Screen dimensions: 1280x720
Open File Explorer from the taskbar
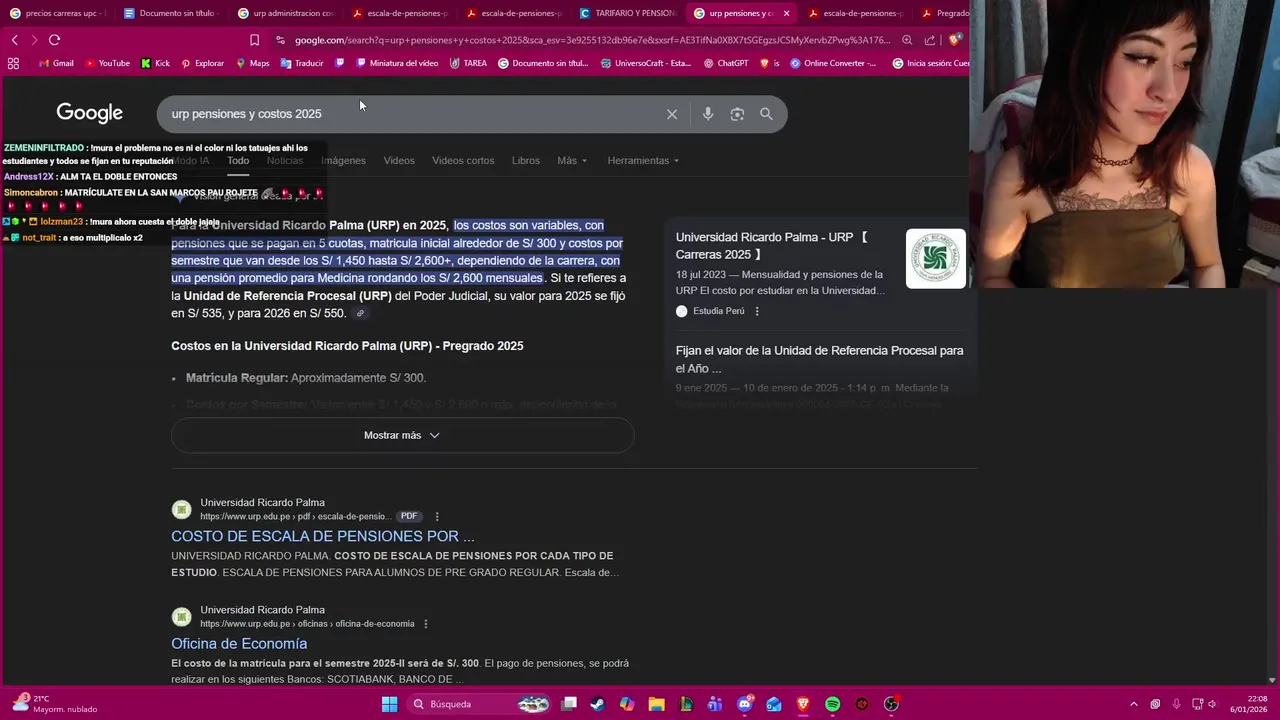coord(657,704)
